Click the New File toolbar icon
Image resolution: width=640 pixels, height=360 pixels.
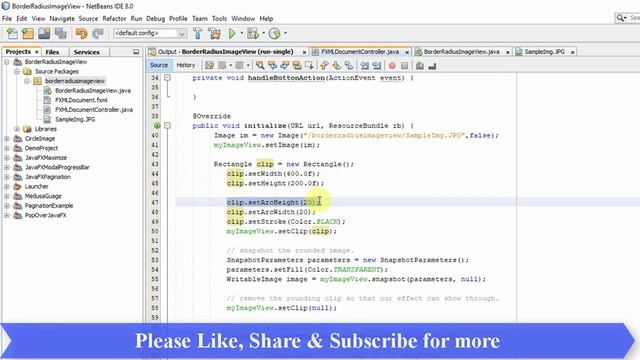pyautogui.click(x=12, y=33)
